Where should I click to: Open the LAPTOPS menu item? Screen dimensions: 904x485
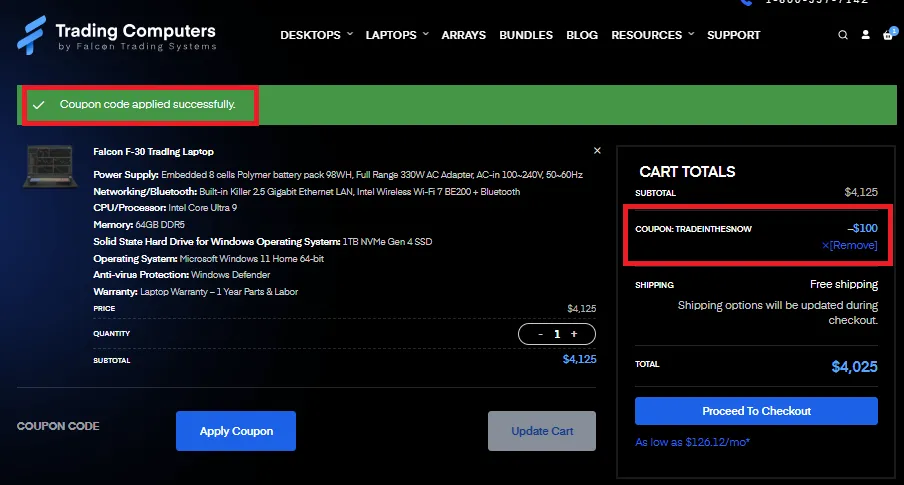[391, 35]
